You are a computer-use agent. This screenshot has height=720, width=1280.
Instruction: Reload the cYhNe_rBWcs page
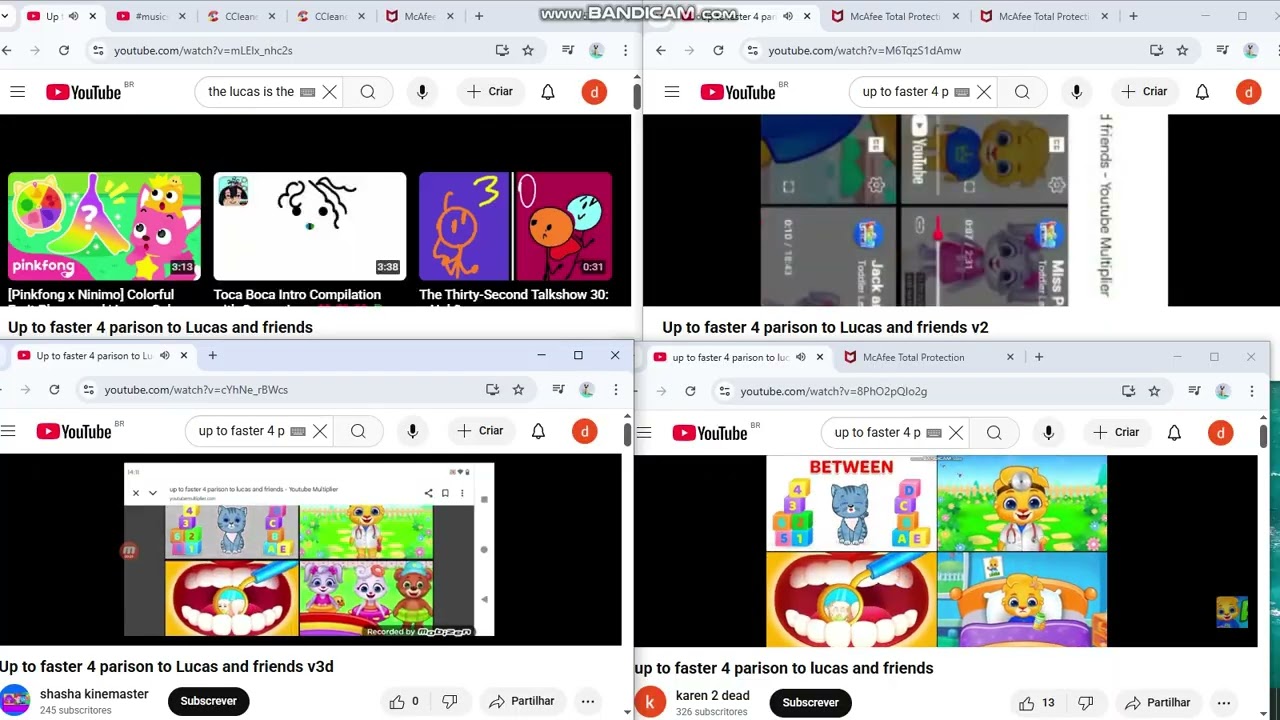(x=54, y=390)
